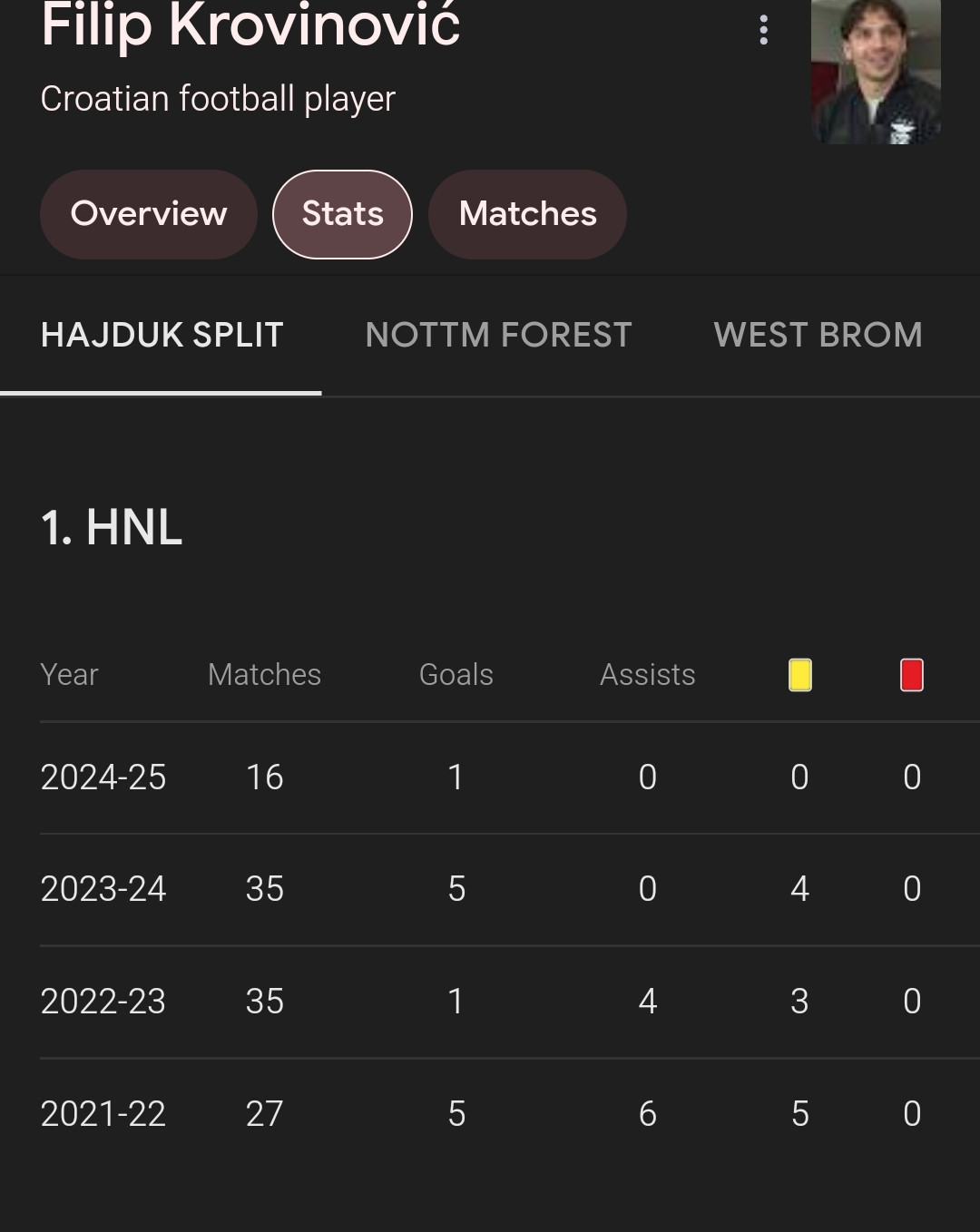Select the 2023-24 season row
This screenshot has width=980, height=1232.
click(510, 890)
